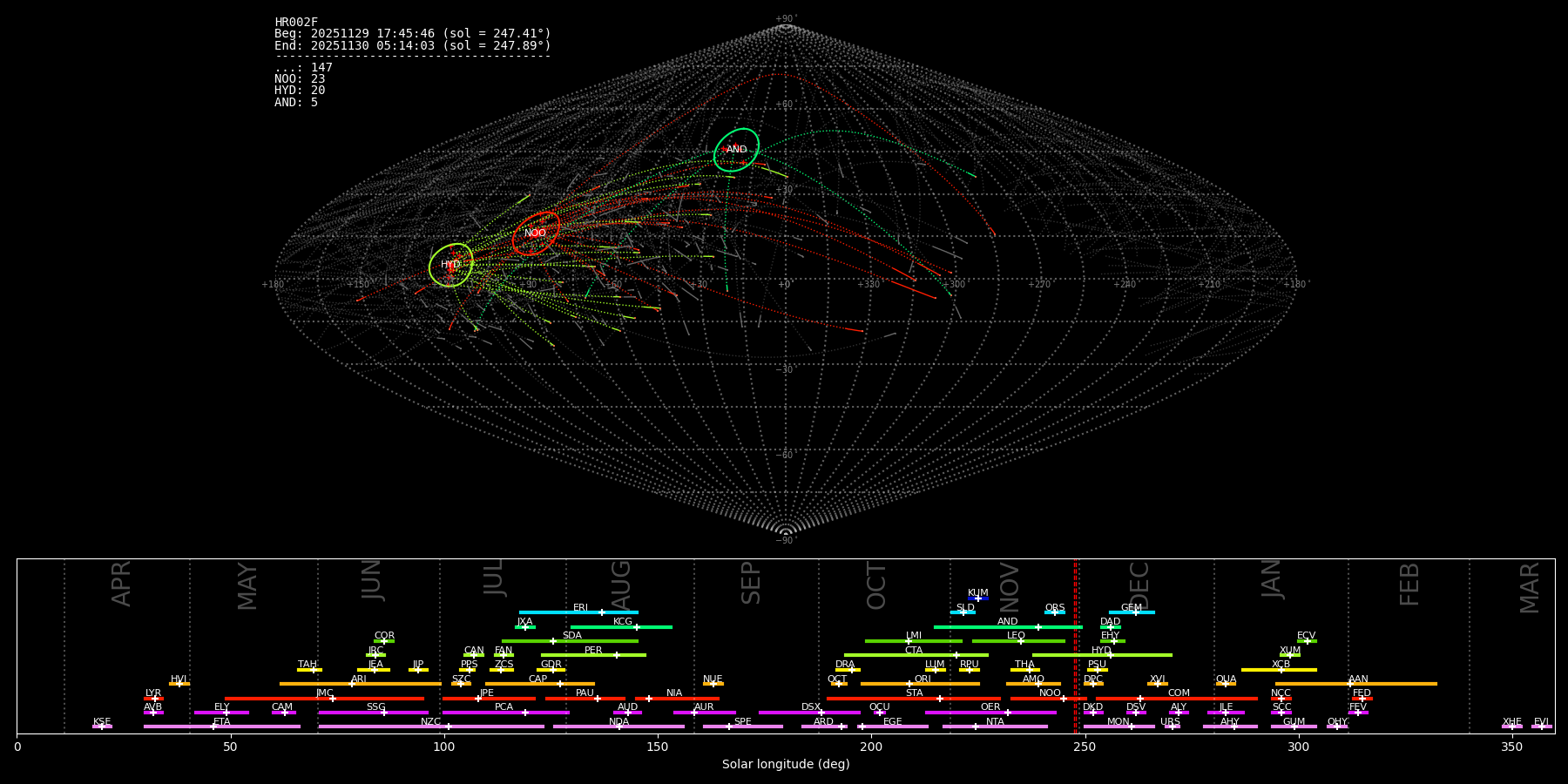Click the OER purple shower bar
Viewport: 1568px width, 784px height.
pyautogui.click(x=990, y=713)
